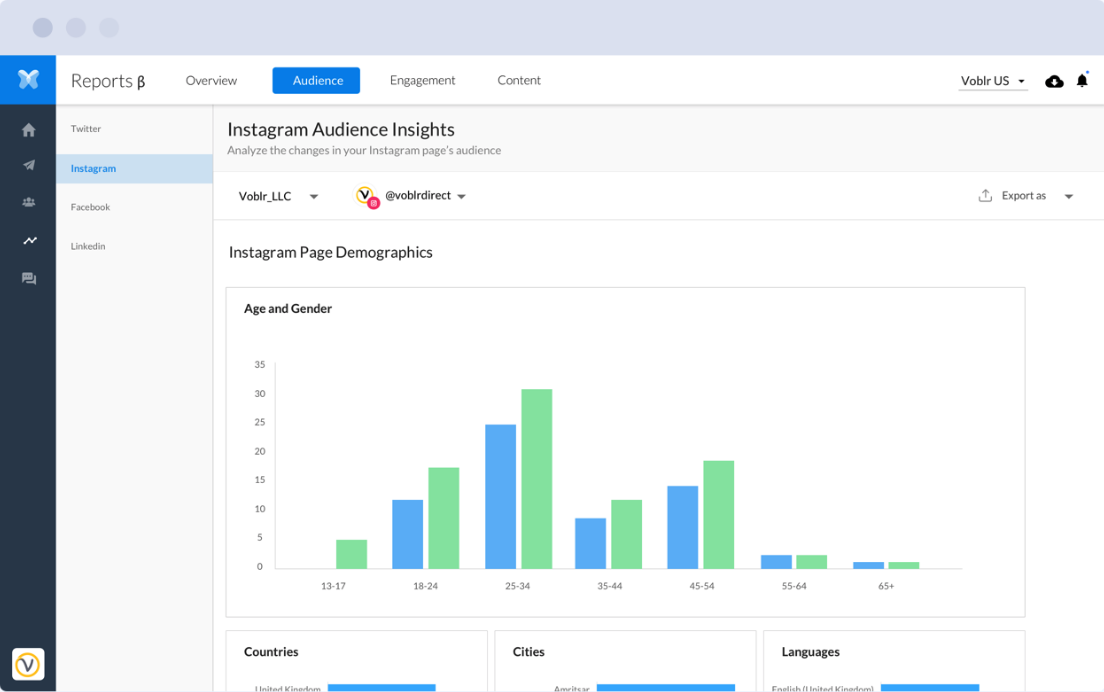Select Facebook in the reports list
The image size is (1104, 692).
pyautogui.click(x=90, y=207)
